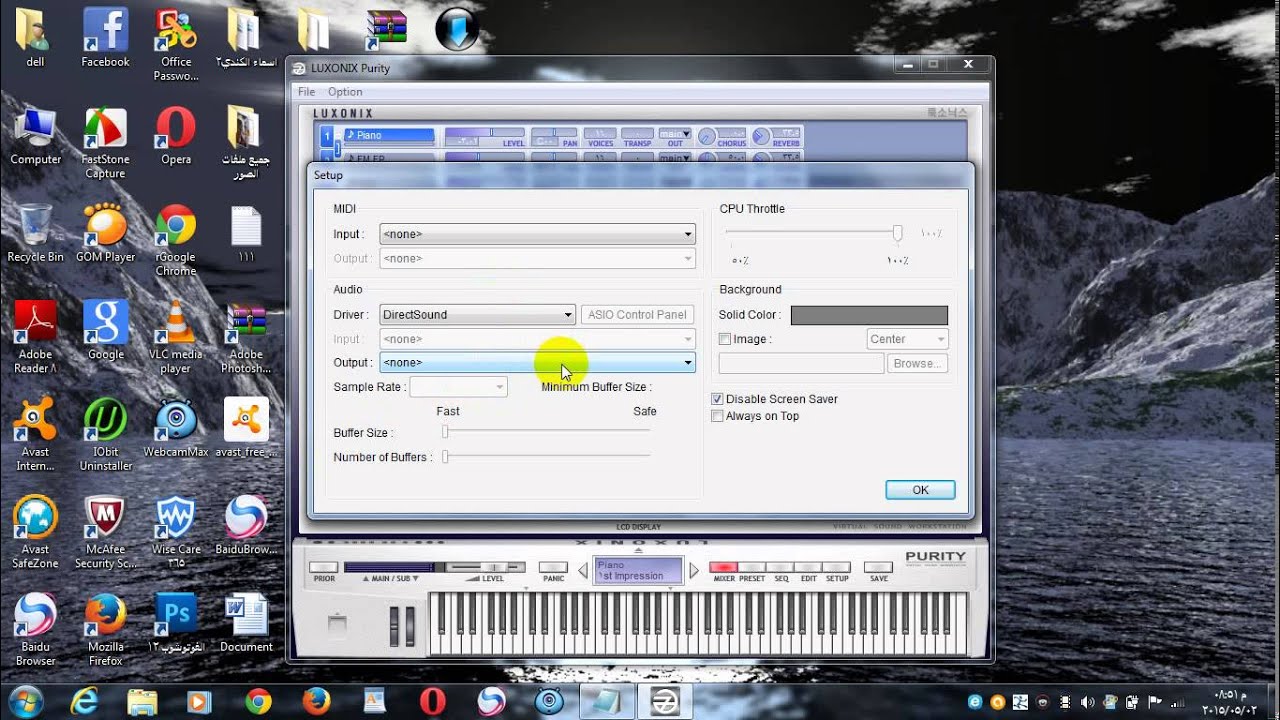Enable Always on Top checkbox
This screenshot has height=720, width=1280.
pyautogui.click(x=717, y=416)
